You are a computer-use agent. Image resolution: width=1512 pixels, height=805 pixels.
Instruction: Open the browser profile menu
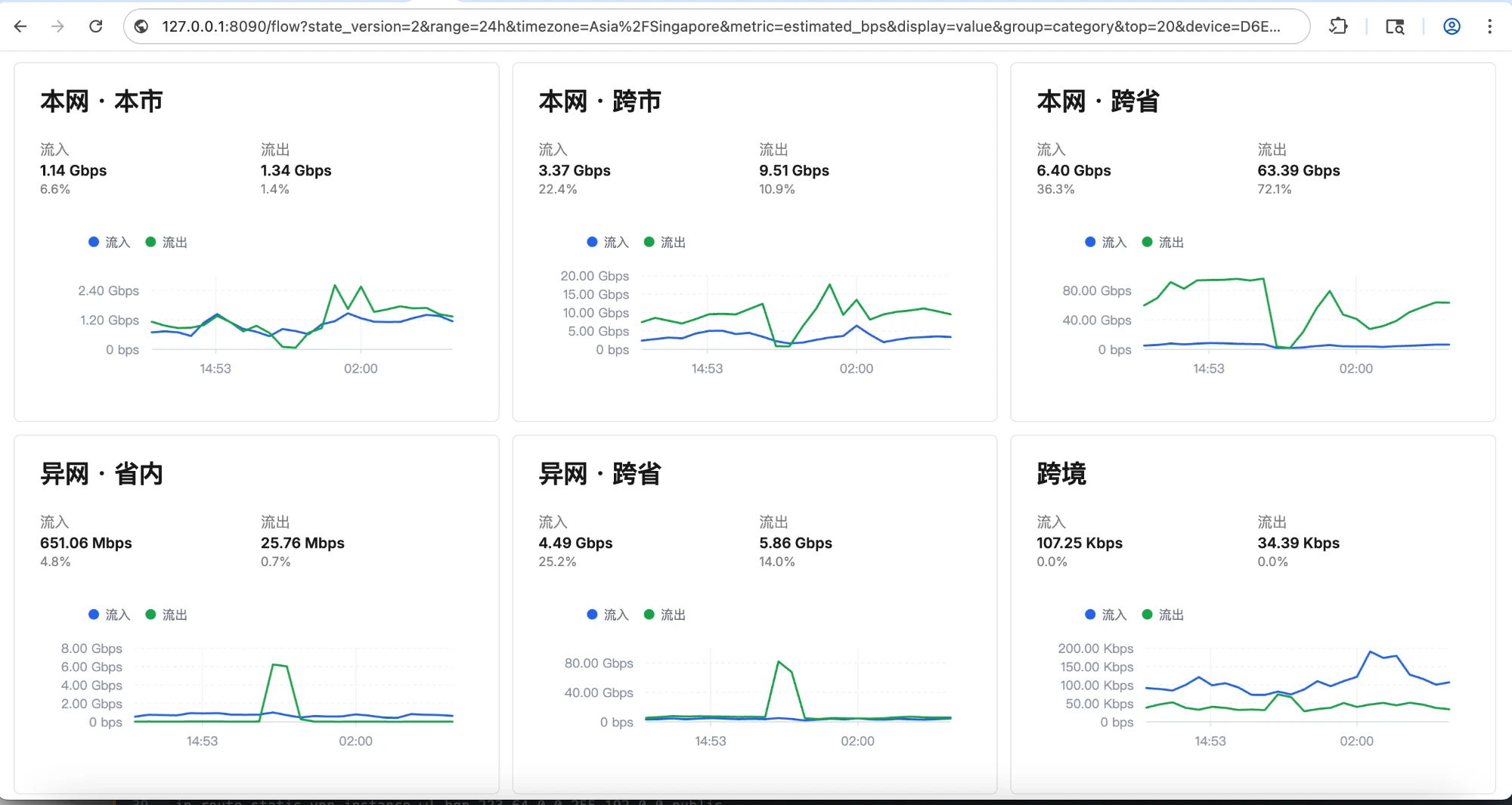click(1452, 26)
